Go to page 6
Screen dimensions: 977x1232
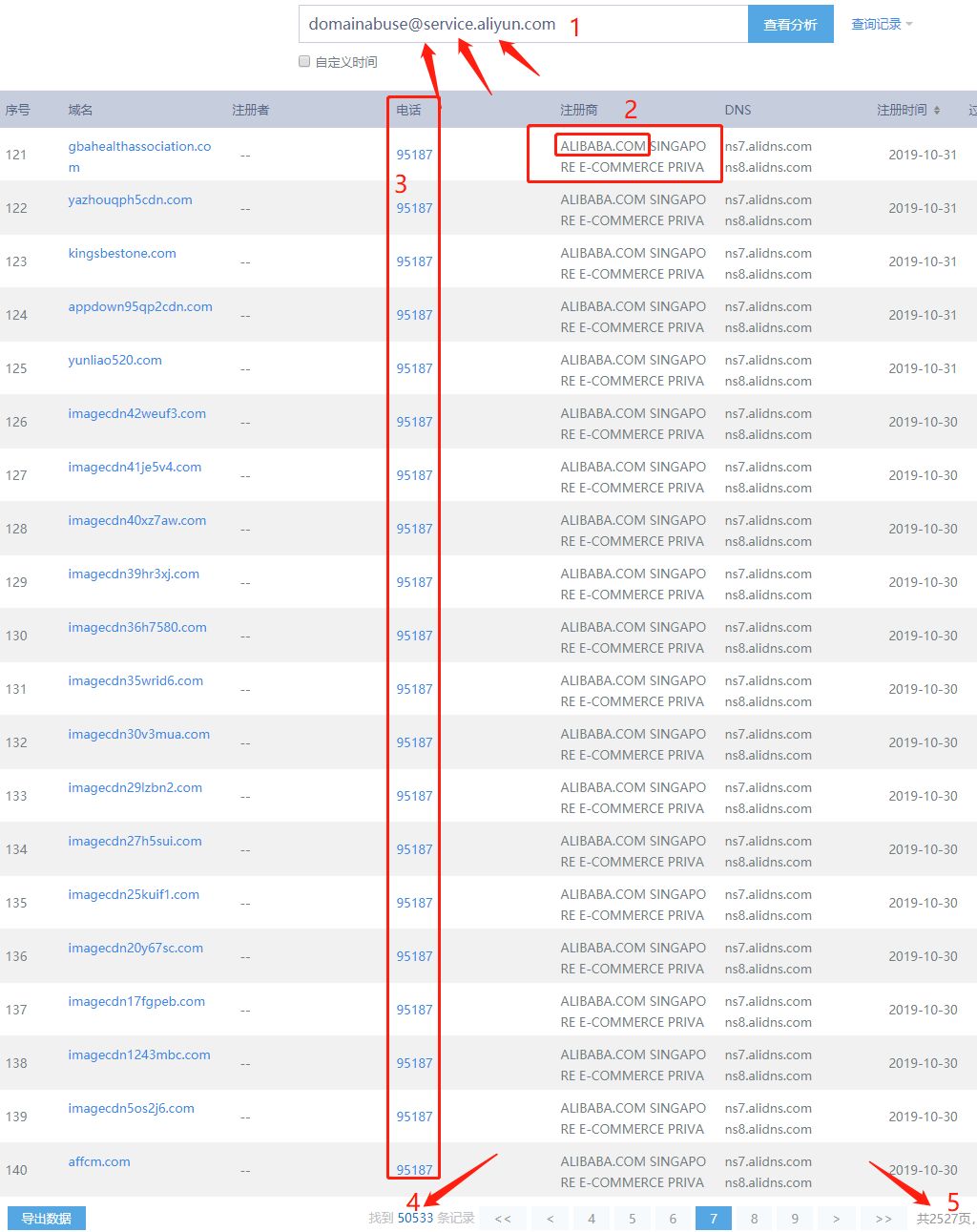point(673,1219)
